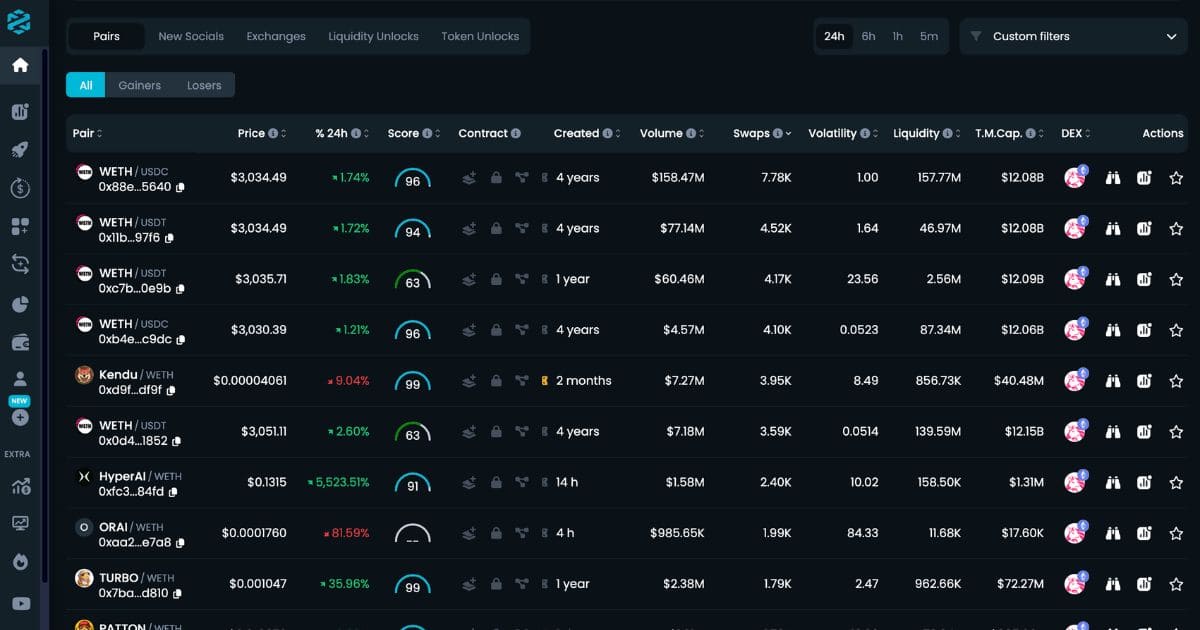Open chart icon for HyperAI row
Image resolution: width=1200 pixels, height=630 pixels.
pyautogui.click(x=1144, y=483)
